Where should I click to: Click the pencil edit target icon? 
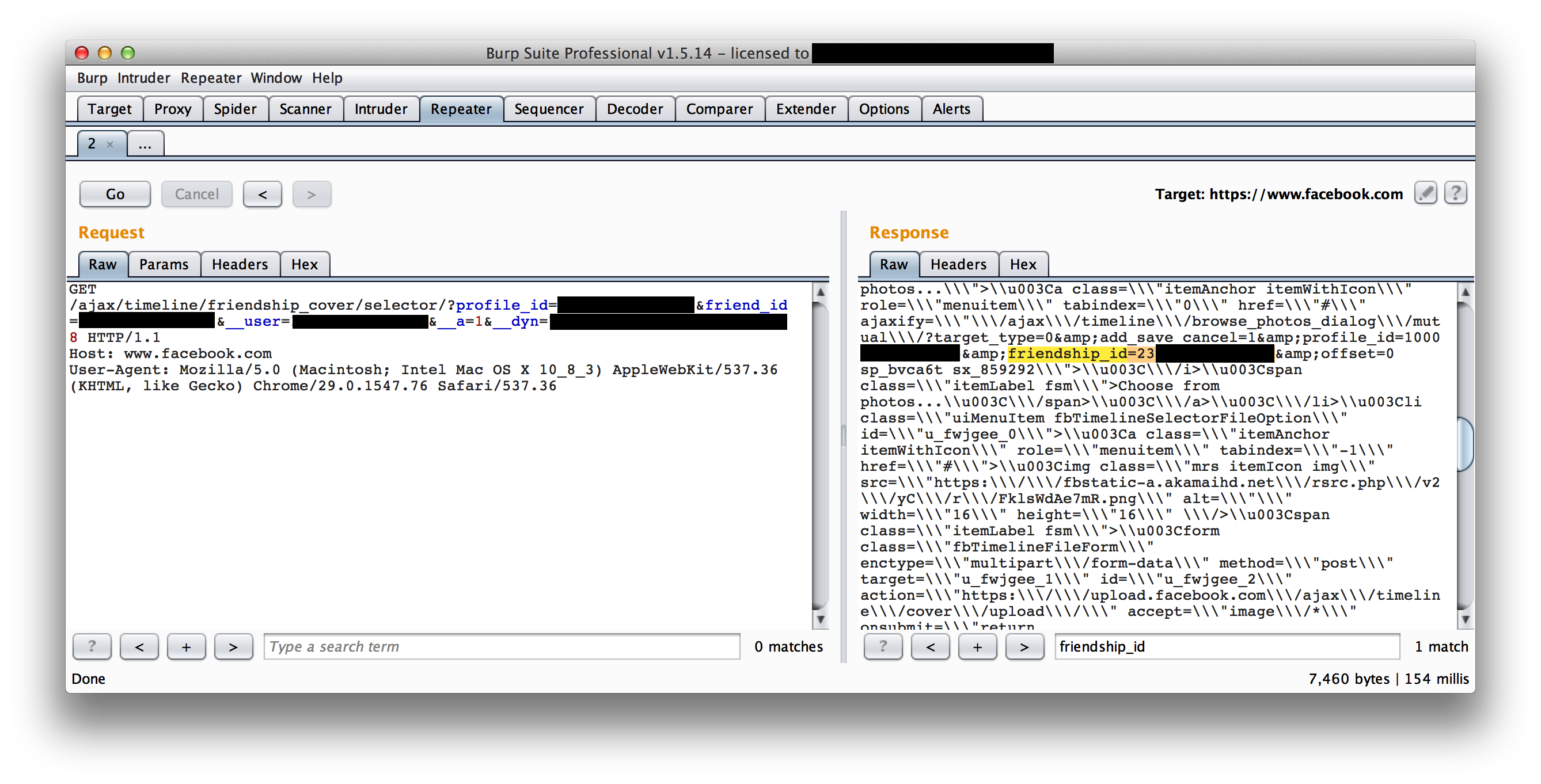coord(1426,193)
